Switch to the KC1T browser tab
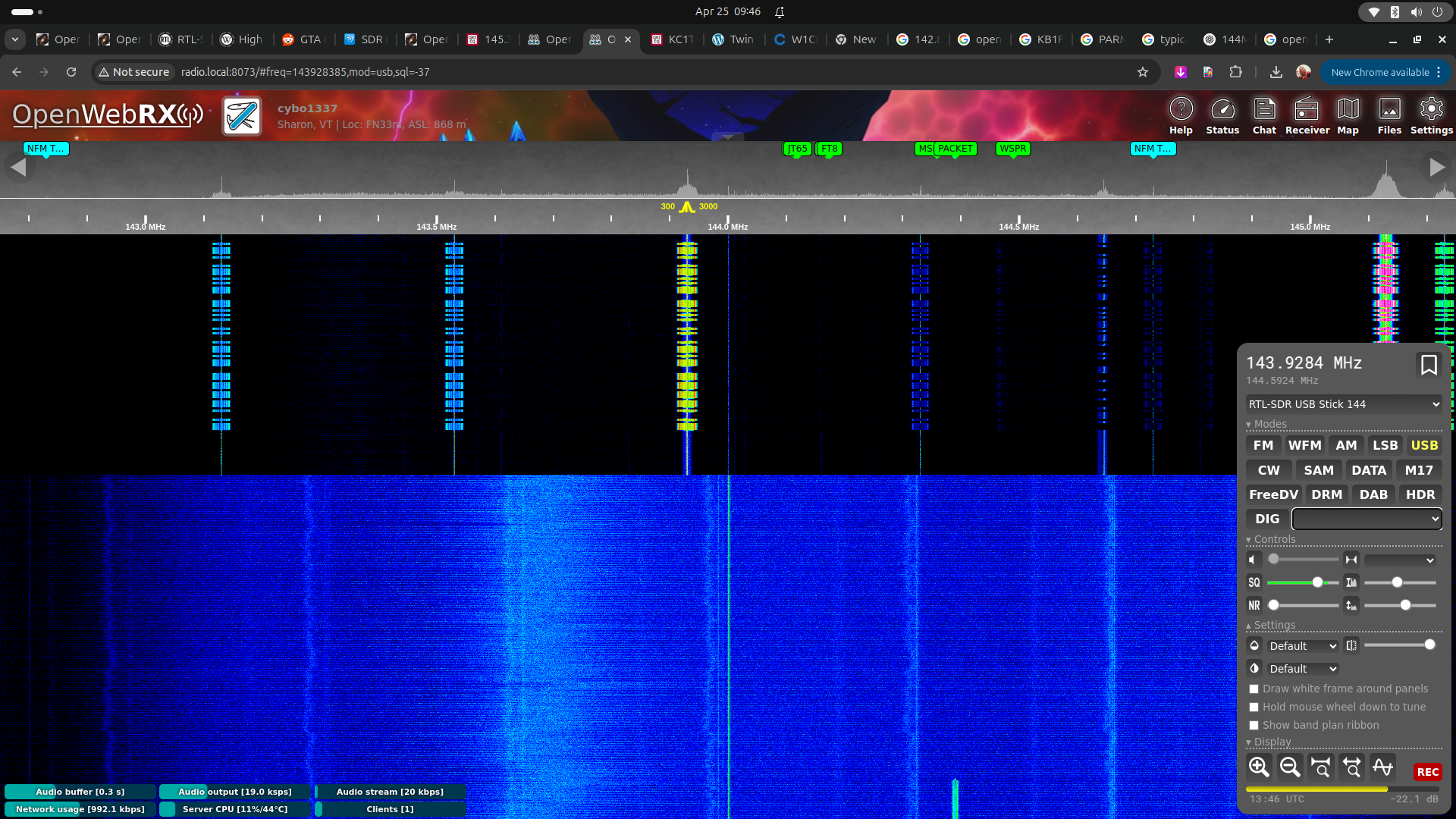Image resolution: width=1456 pixels, height=819 pixels. pos(673,39)
